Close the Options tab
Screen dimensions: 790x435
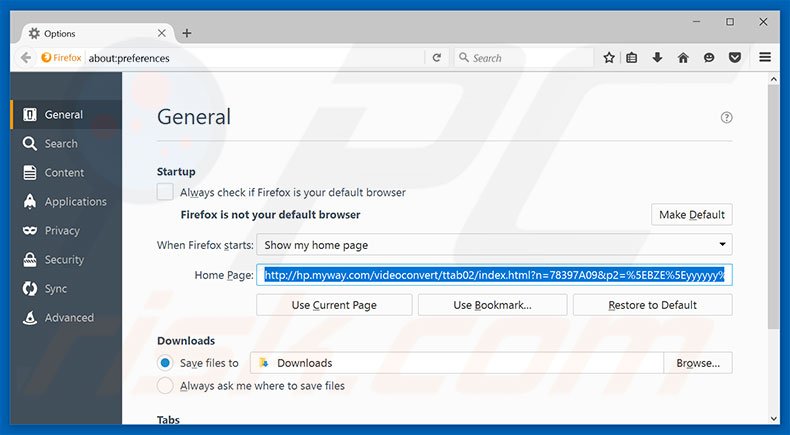tap(162, 33)
